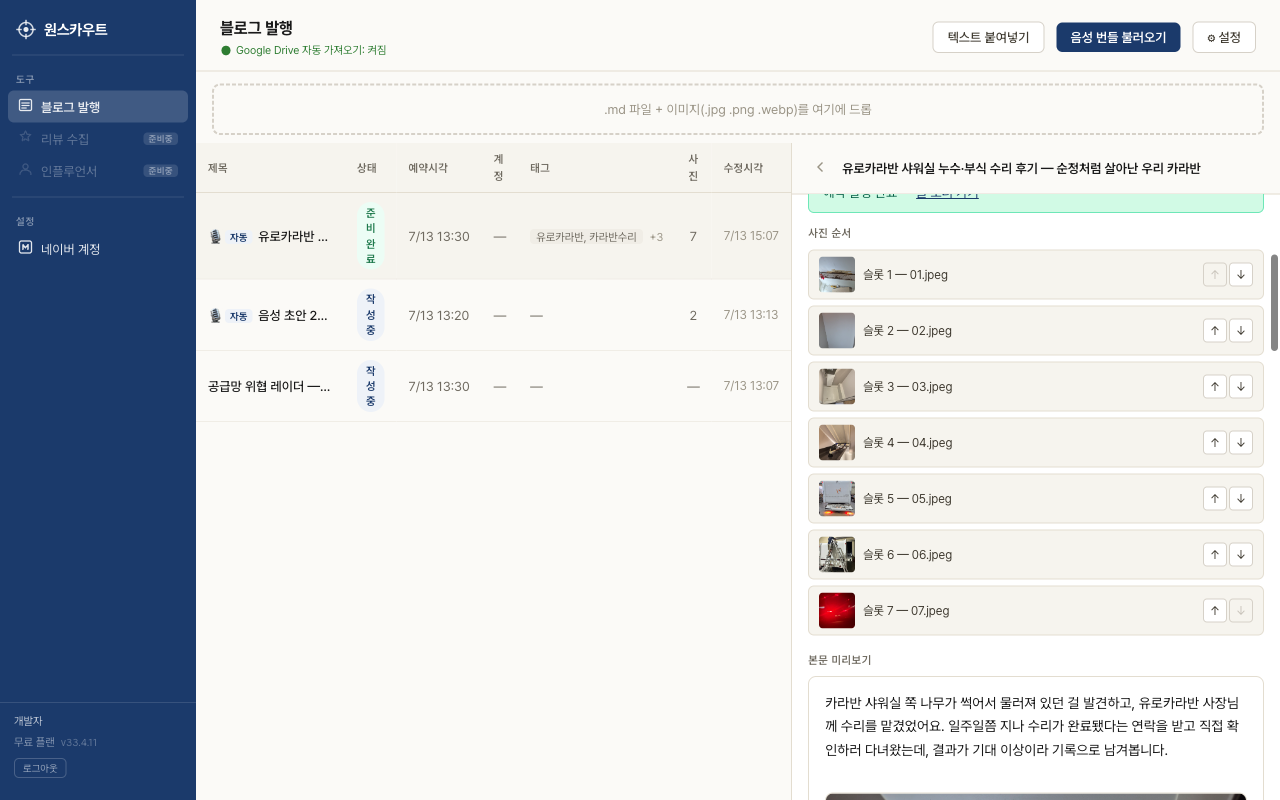
Task: Select the 음성 초안 row
Action: point(493,315)
